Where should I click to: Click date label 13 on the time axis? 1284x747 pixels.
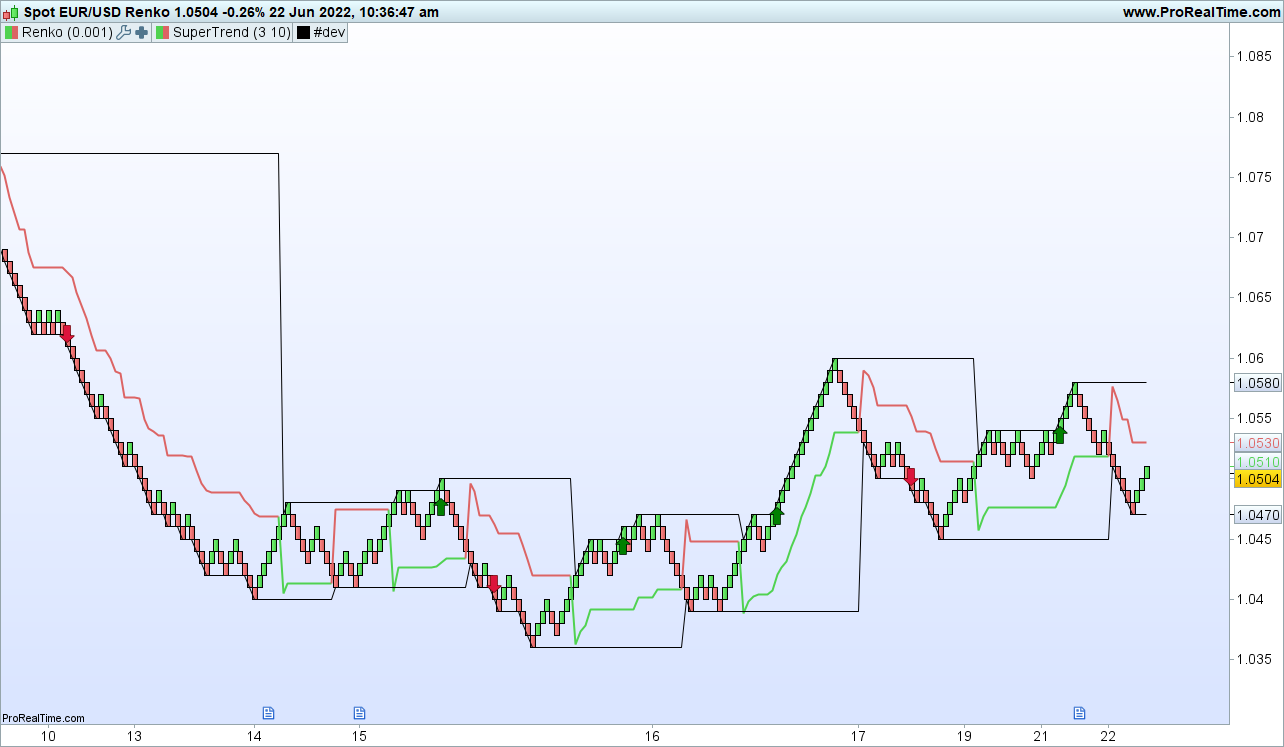tap(134, 736)
